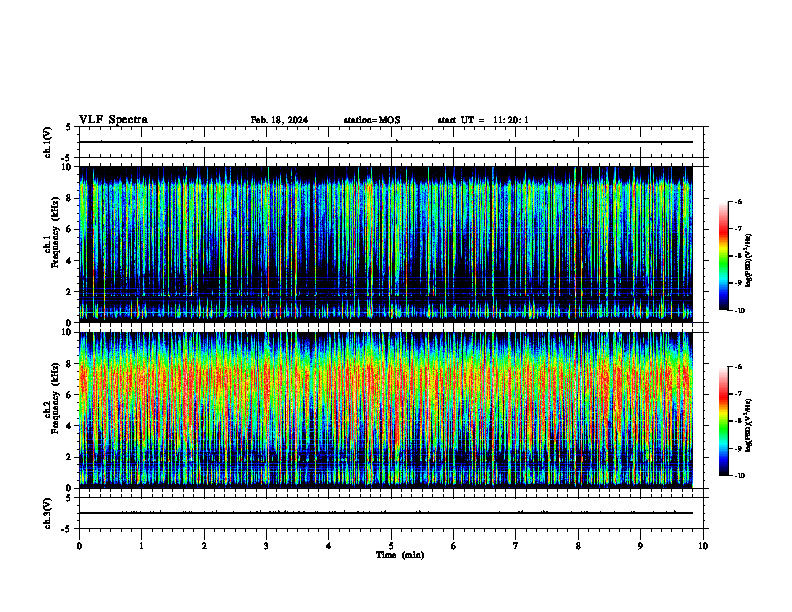Screen dimensions: 792x612
Task: Click the "station=MOS" header label
Action: tap(372, 120)
